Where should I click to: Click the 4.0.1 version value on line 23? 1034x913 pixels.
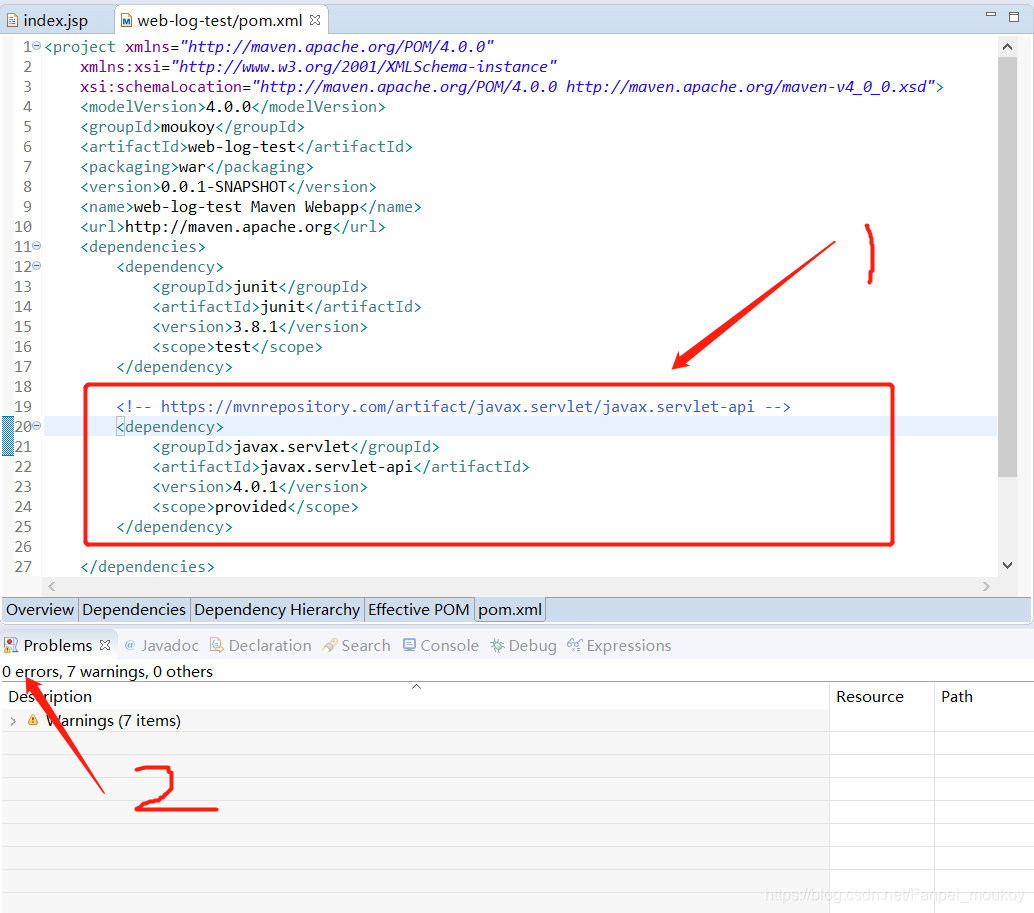click(x=255, y=486)
